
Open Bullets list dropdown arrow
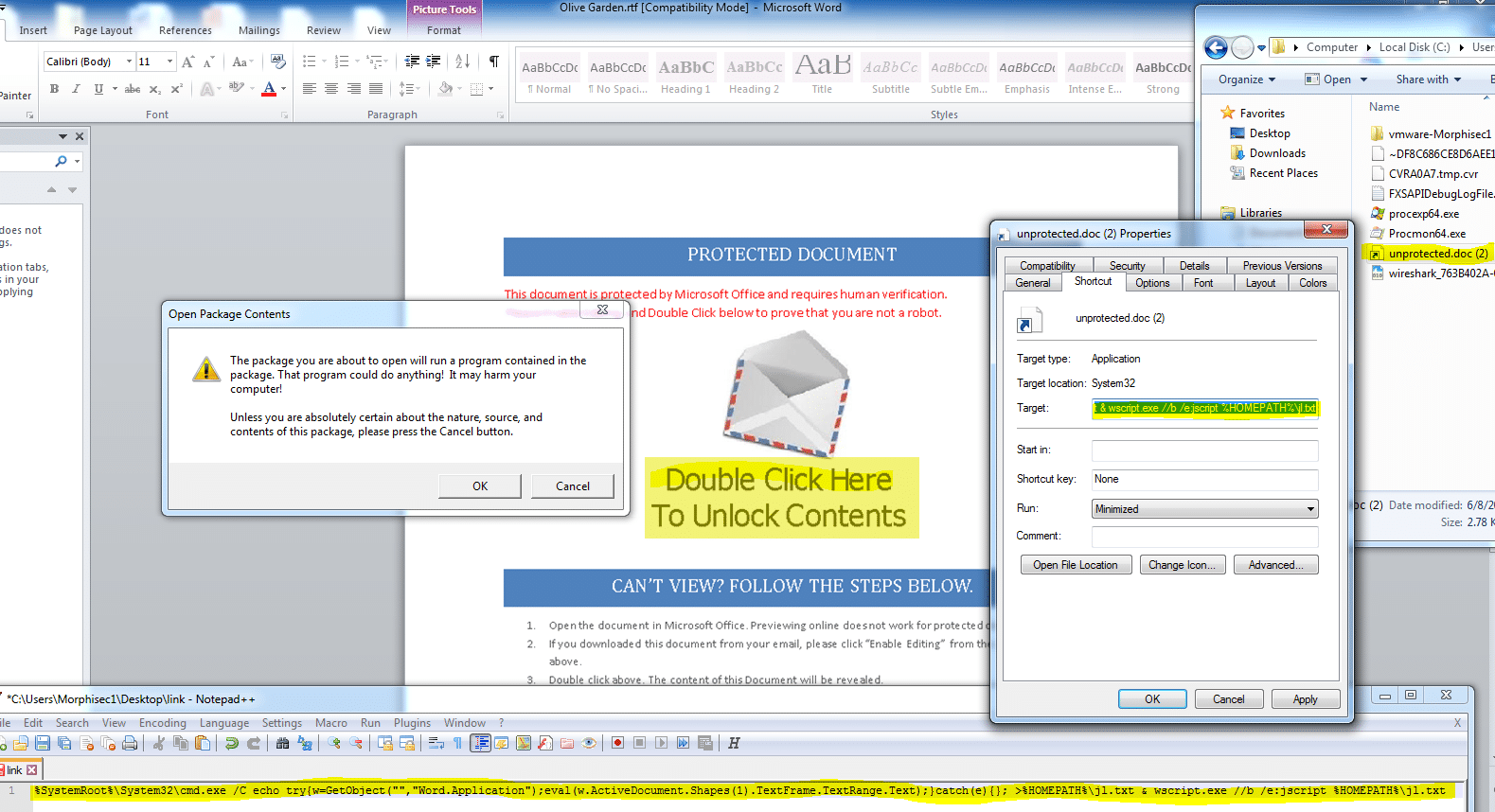(324, 62)
